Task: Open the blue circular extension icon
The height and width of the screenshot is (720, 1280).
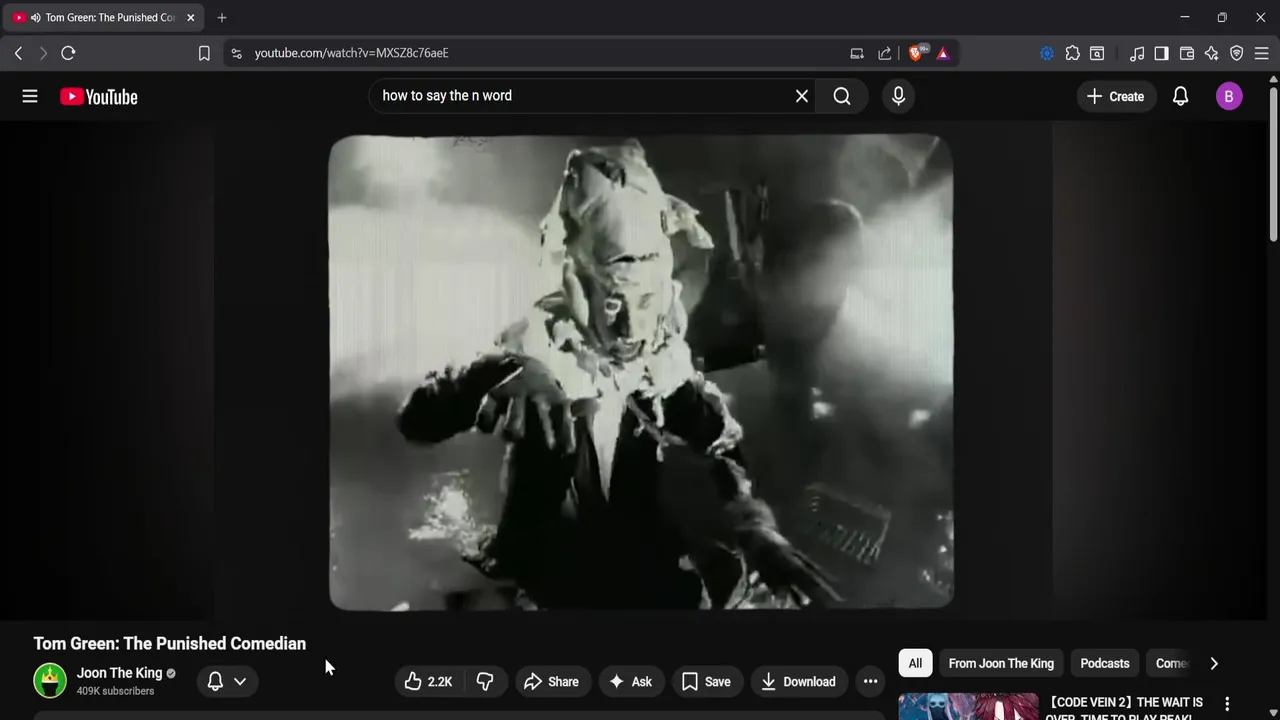Action: click(1047, 53)
